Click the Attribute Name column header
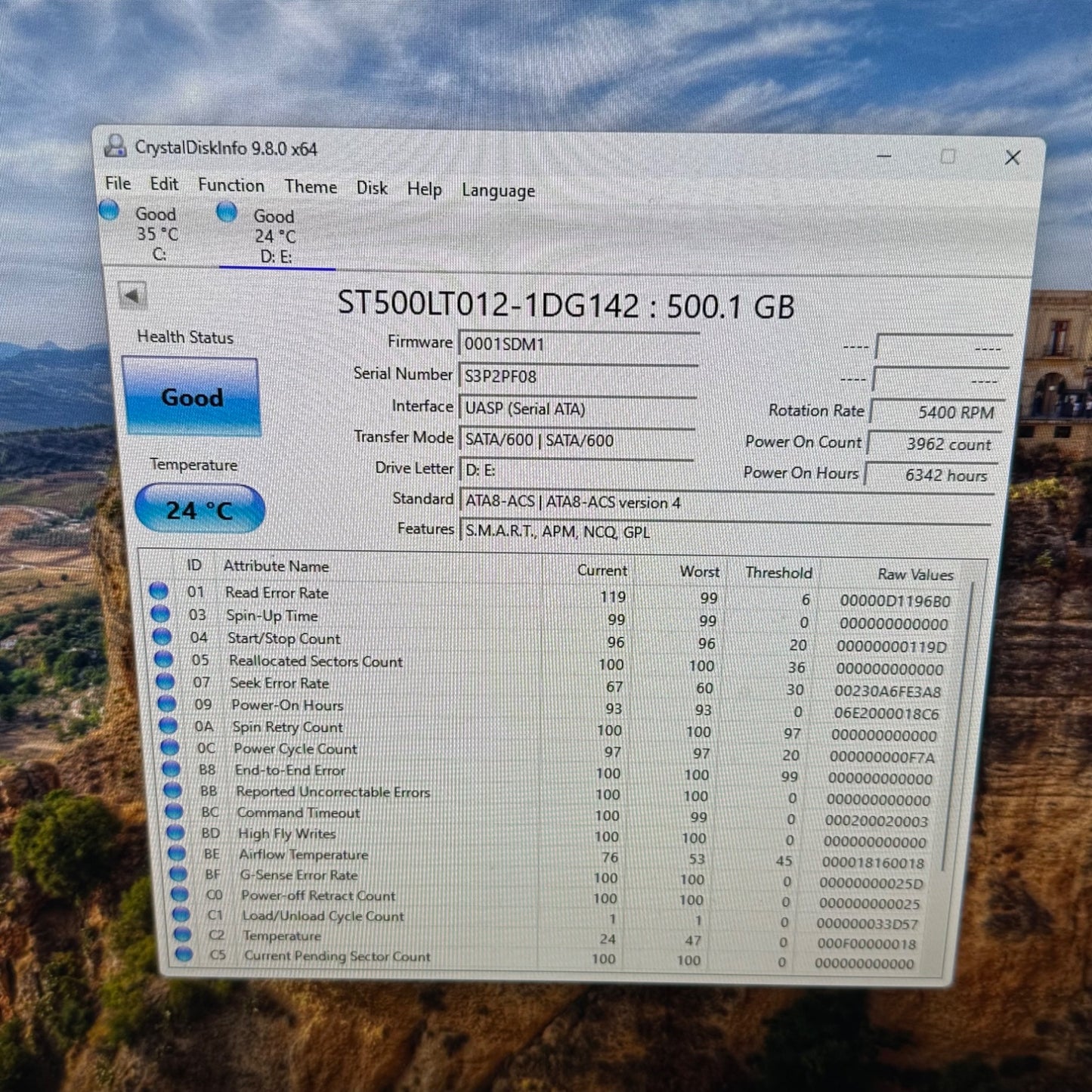The width and height of the screenshot is (1092, 1092). [x=276, y=566]
